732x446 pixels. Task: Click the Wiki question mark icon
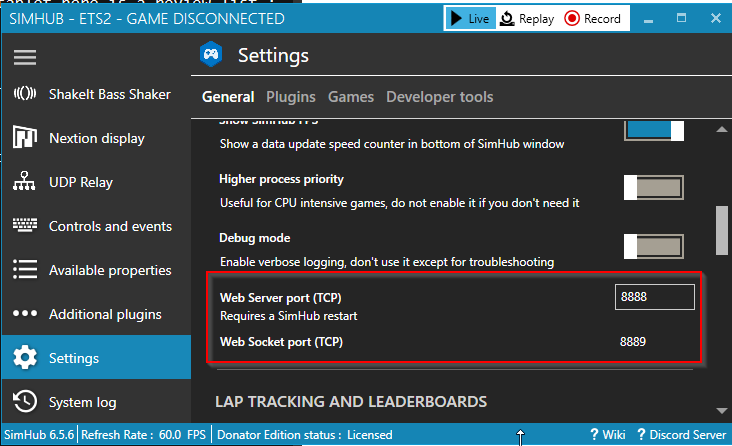(x=594, y=435)
